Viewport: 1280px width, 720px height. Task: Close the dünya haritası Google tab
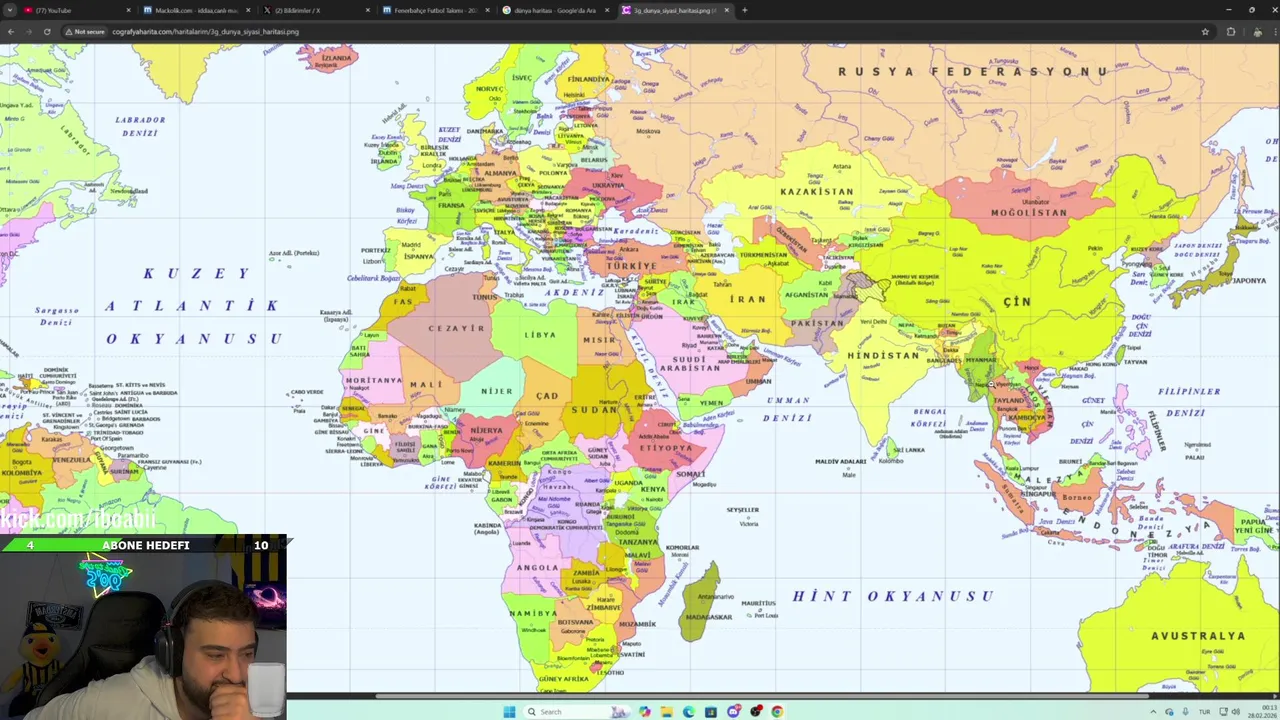pyautogui.click(x=607, y=10)
